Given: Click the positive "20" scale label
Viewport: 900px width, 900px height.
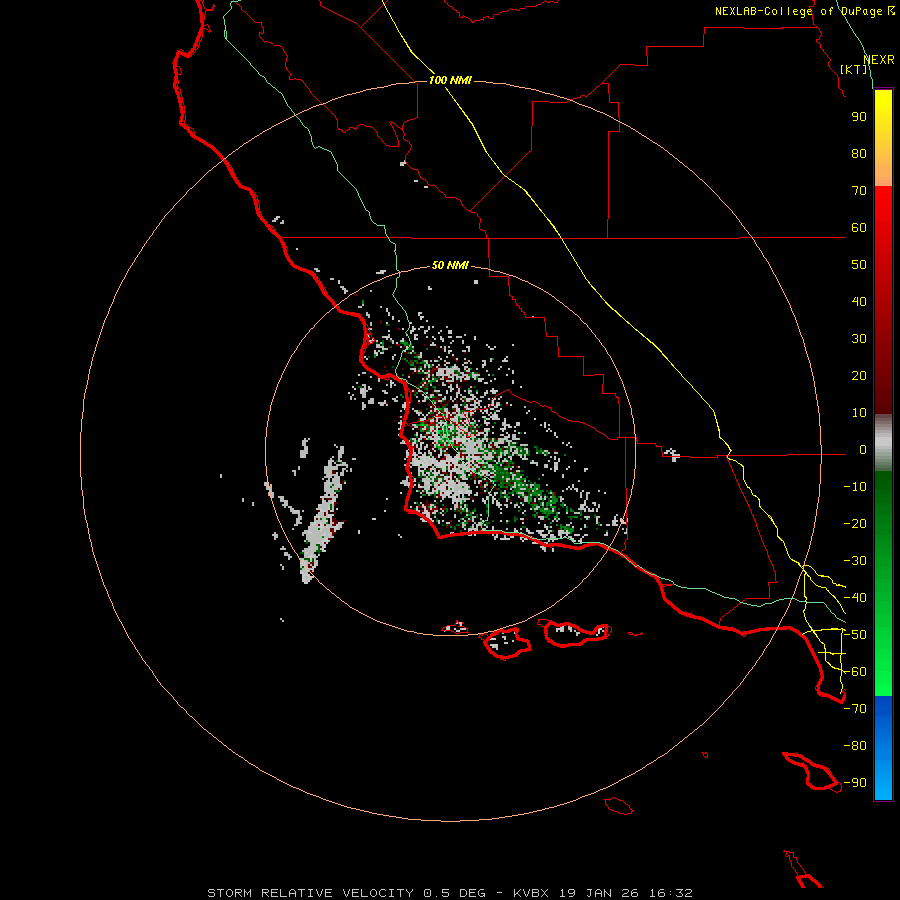Looking at the screenshot, I should point(859,376).
